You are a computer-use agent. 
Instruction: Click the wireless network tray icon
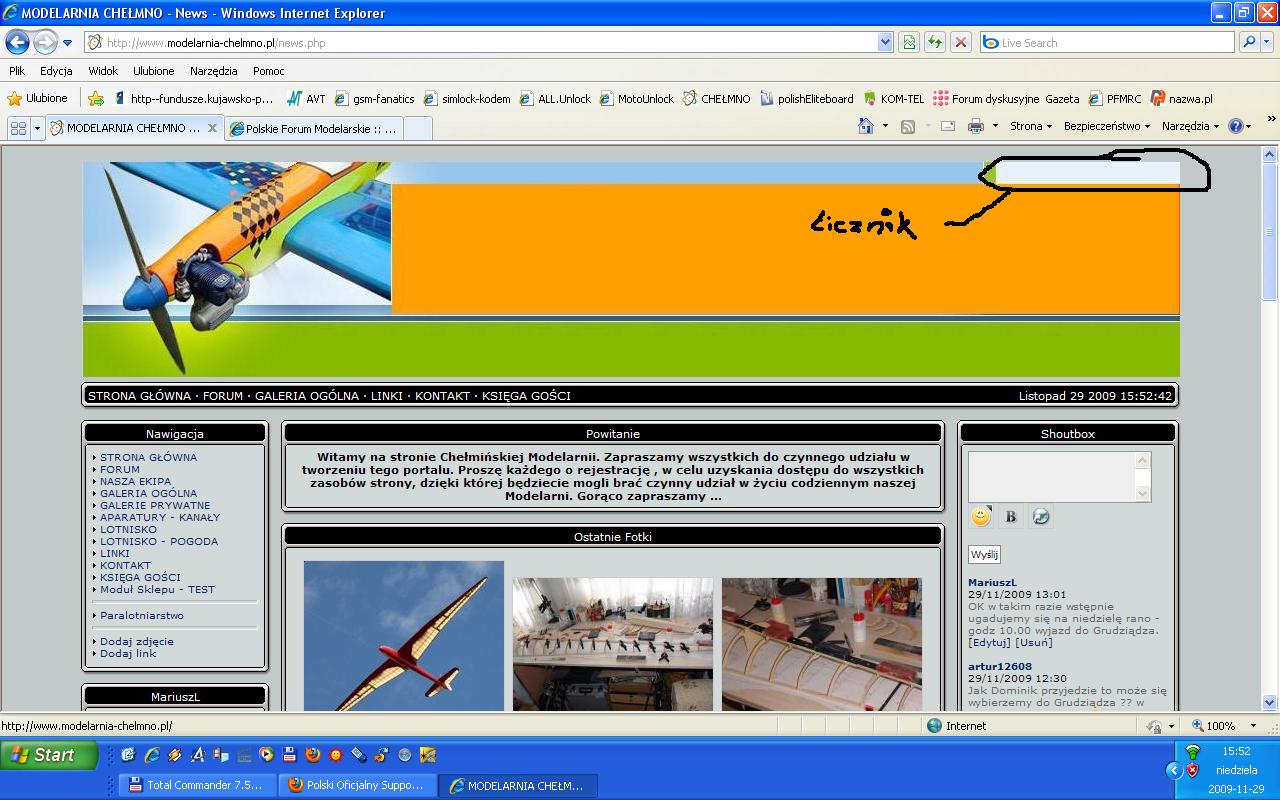pyautogui.click(x=1192, y=751)
